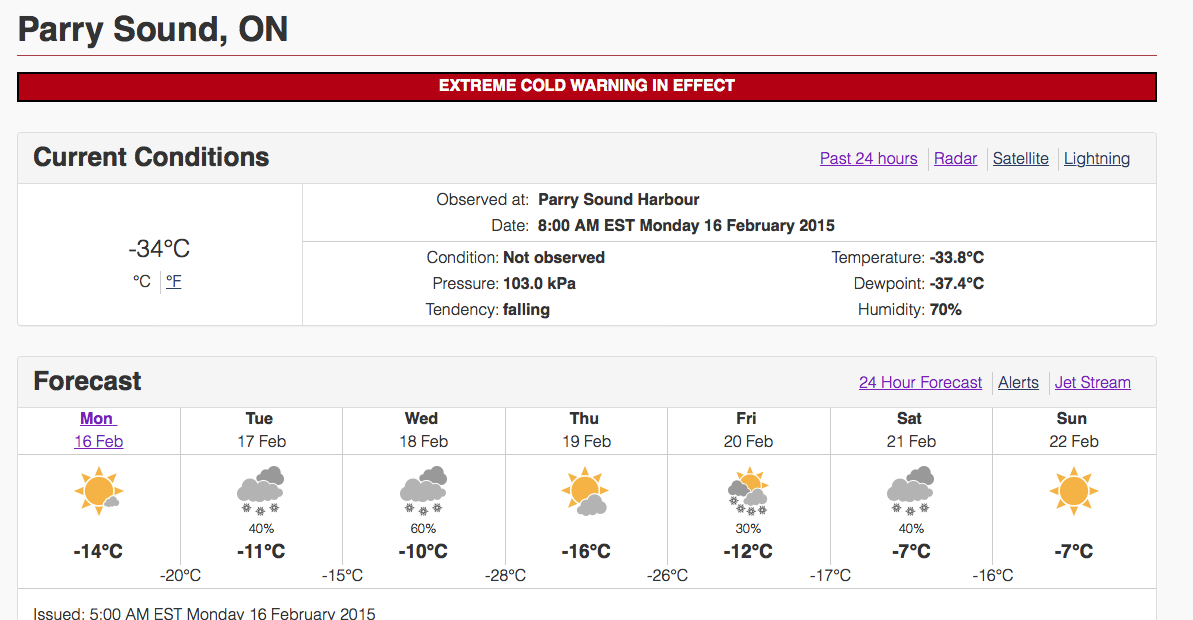Click Tuesday's snow cloud icon
1193x620 pixels.
pos(260,489)
